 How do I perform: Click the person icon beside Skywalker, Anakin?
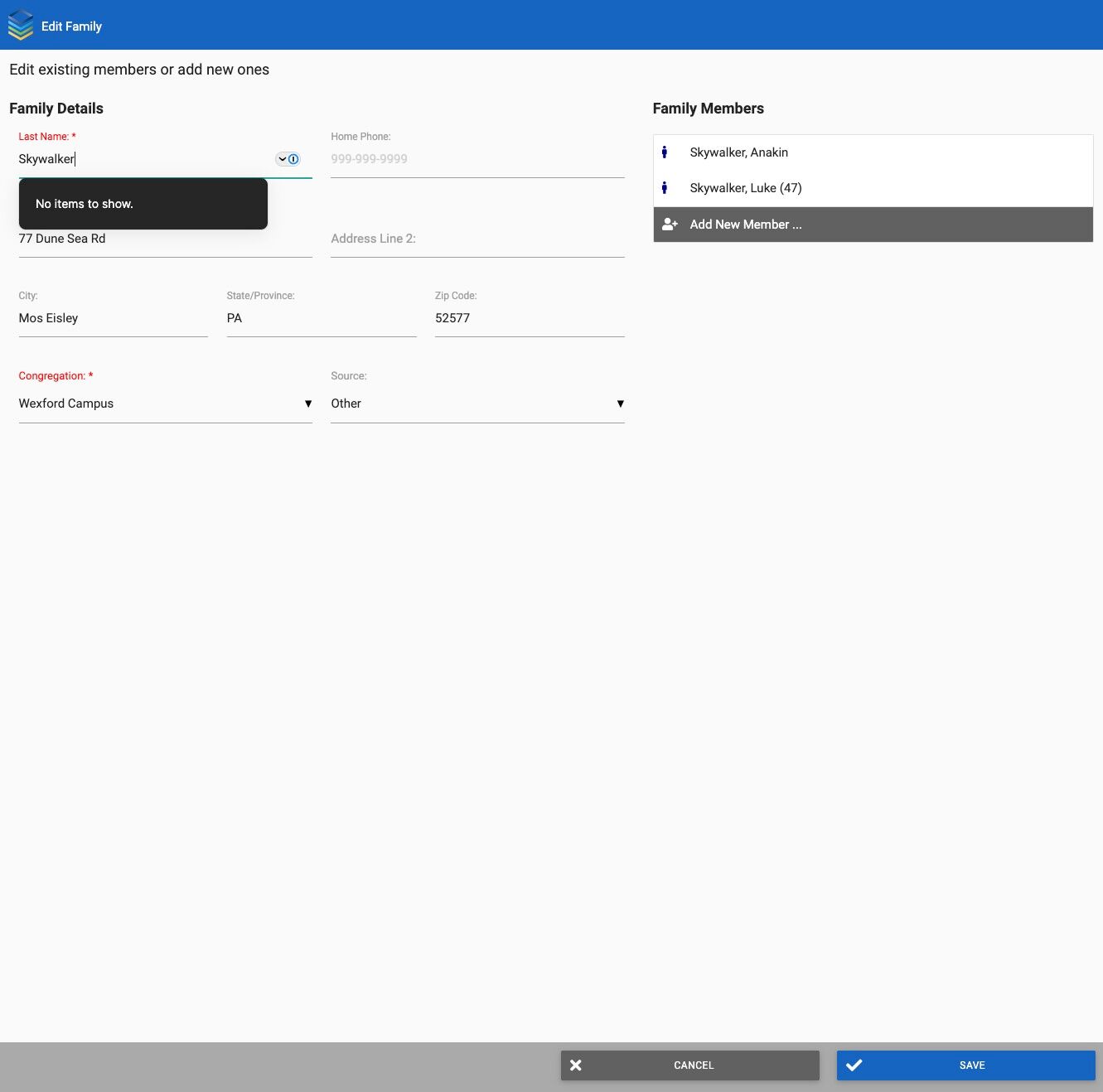(665, 152)
